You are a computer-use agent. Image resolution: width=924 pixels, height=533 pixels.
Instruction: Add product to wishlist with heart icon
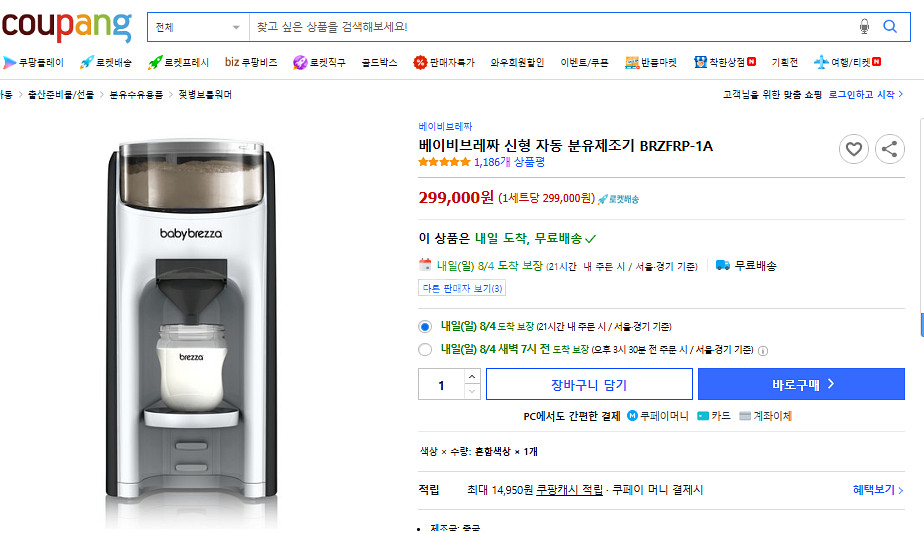click(x=853, y=150)
